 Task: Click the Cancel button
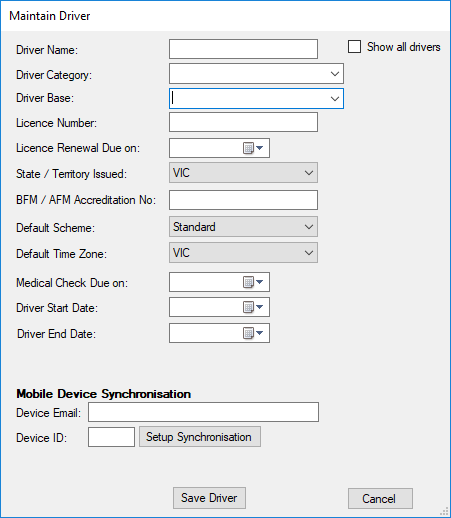tap(380, 499)
